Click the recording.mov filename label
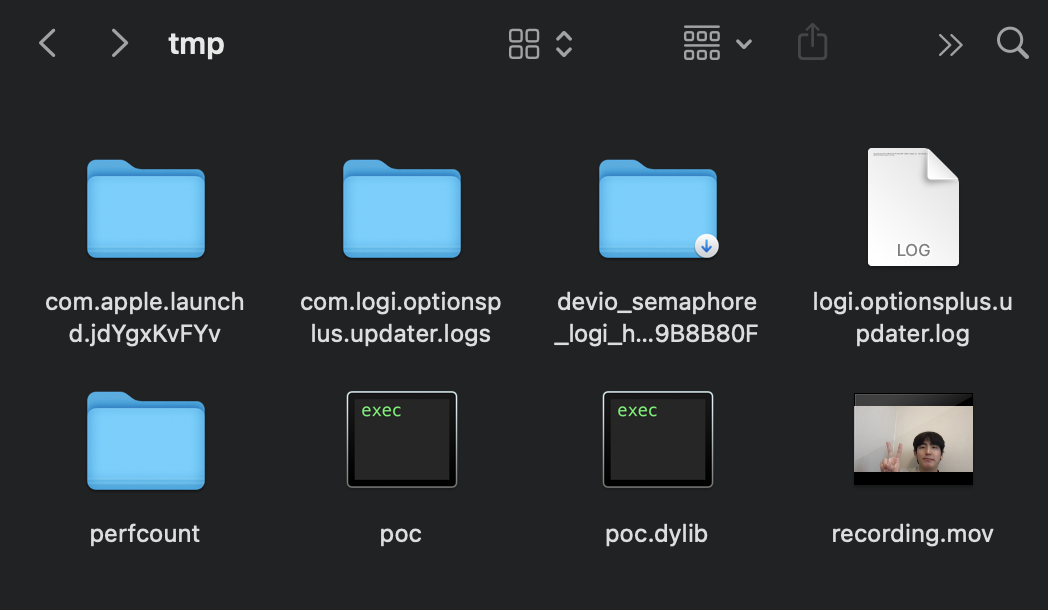The height and width of the screenshot is (610, 1048). click(x=912, y=534)
